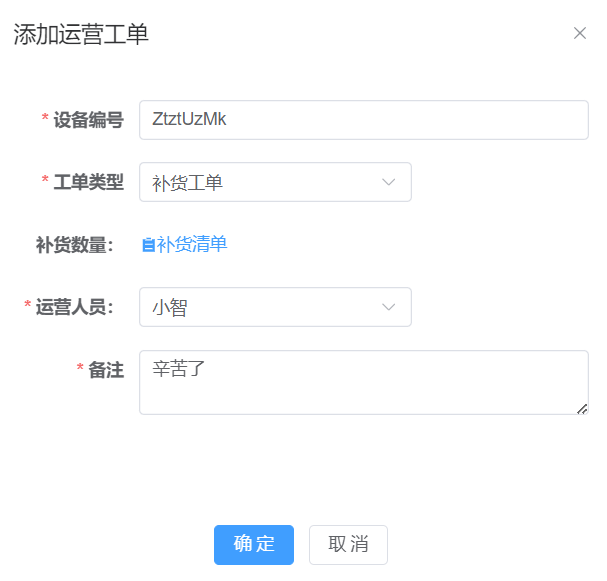Click the document icon beside 补货清单
This screenshot has width=607, height=581.
pos(148,245)
